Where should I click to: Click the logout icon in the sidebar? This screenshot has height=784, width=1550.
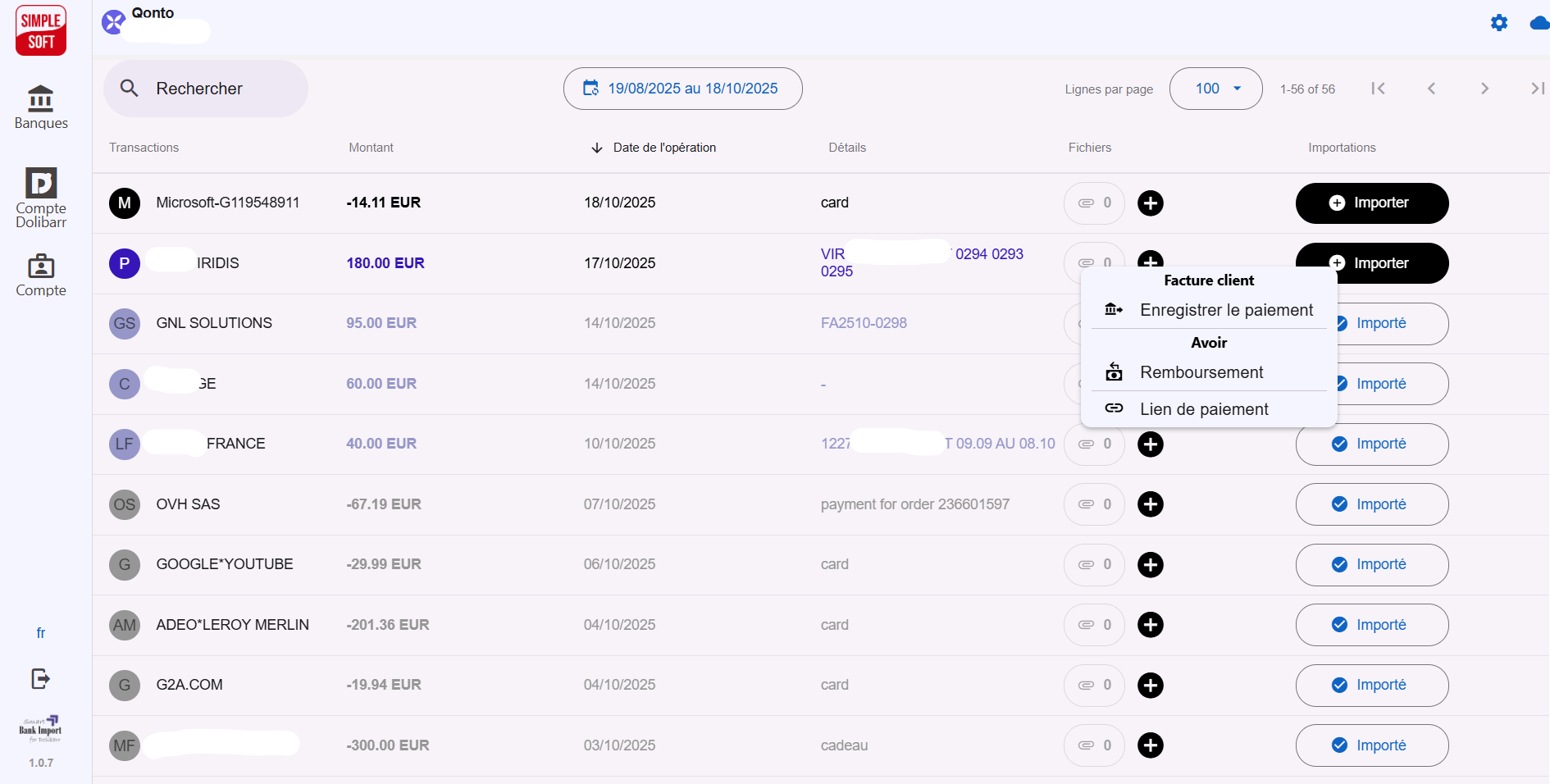click(40, 678)
